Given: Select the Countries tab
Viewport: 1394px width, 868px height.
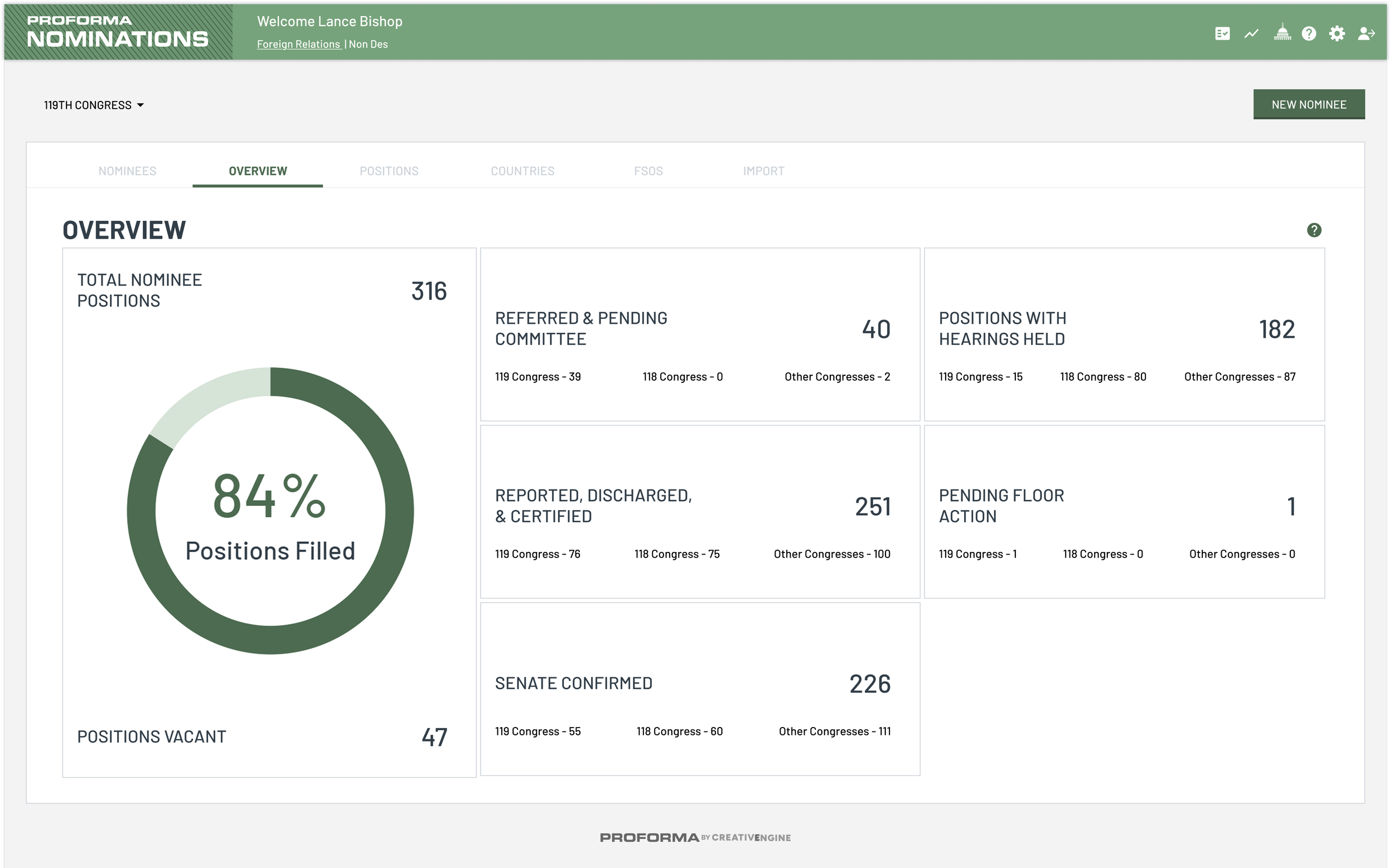Looking at the screenshot, I should click(x=522, y=171).
